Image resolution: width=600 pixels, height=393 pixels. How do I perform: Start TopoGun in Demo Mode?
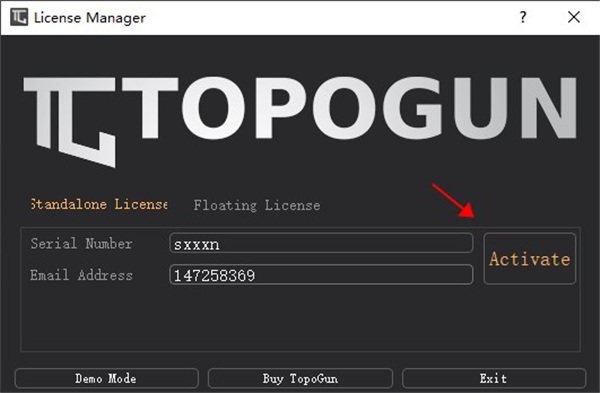coord(106,378)
